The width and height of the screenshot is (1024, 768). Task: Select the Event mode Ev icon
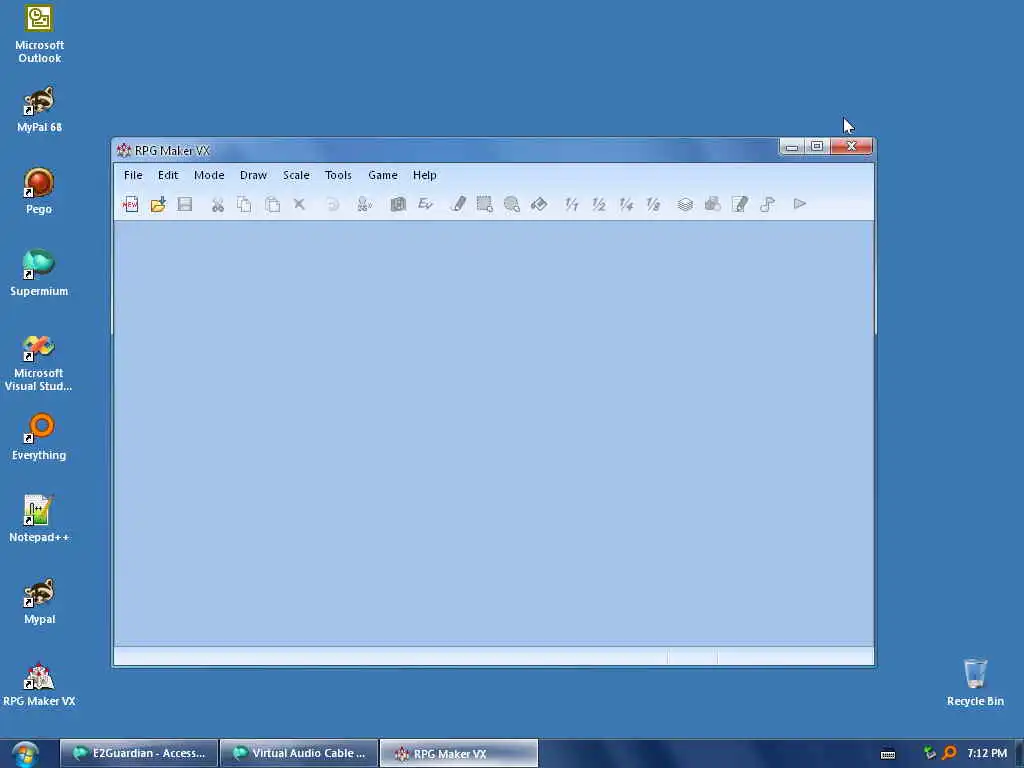point(425,204)
